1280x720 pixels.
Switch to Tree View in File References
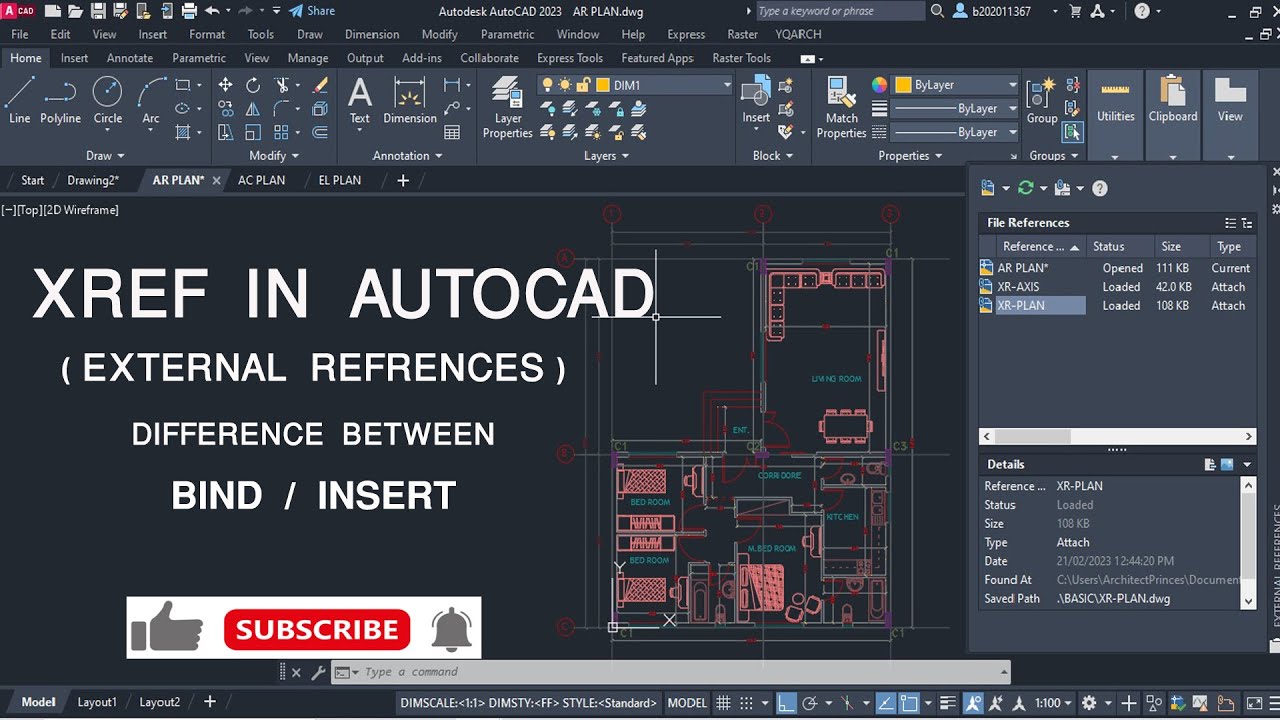(x=1247, y=223)
